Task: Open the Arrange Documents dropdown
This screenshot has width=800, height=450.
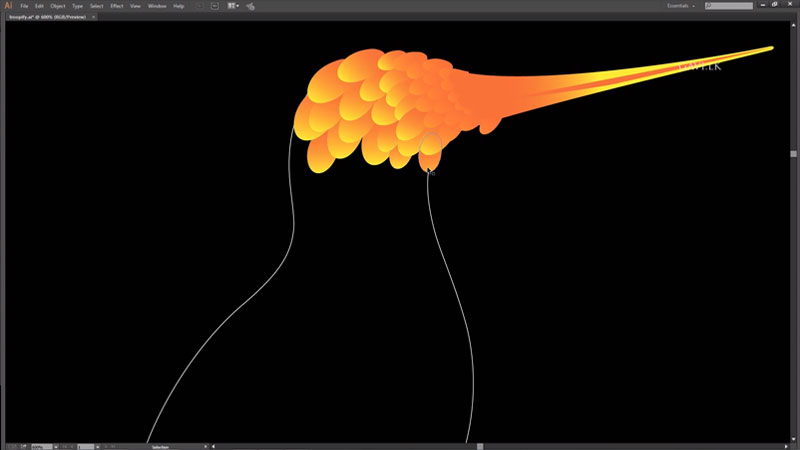Action: point(233,6)
